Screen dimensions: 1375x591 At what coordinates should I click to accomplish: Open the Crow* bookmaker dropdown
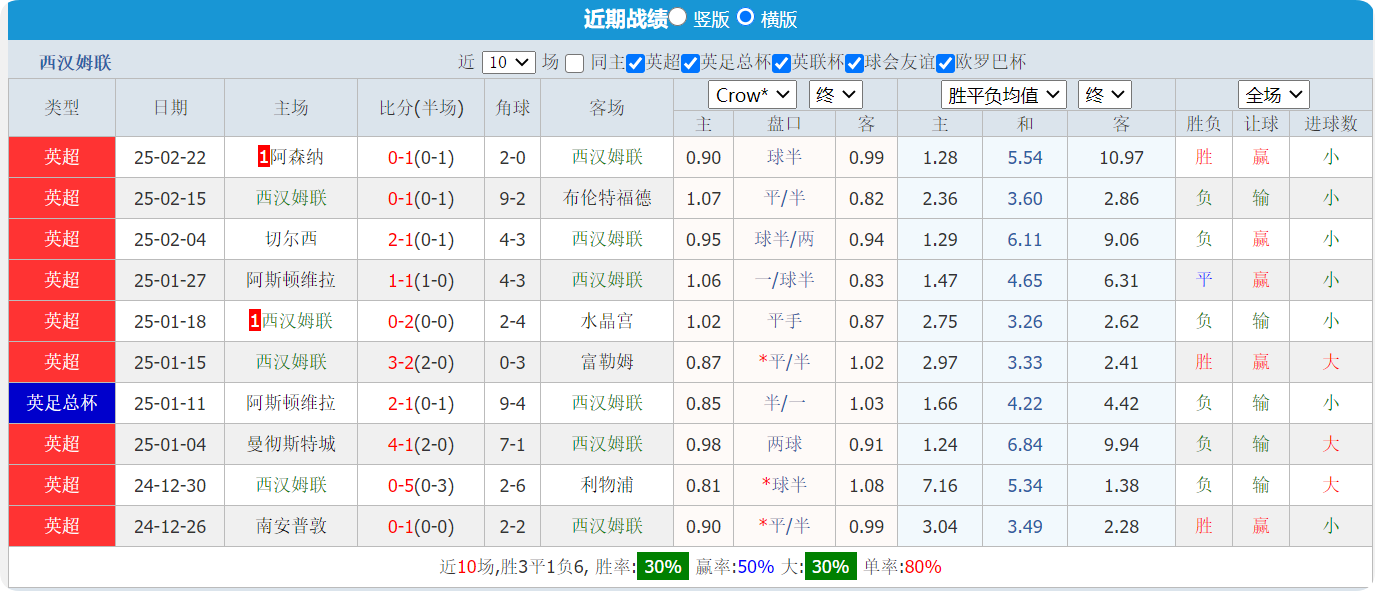click(752, 94)
